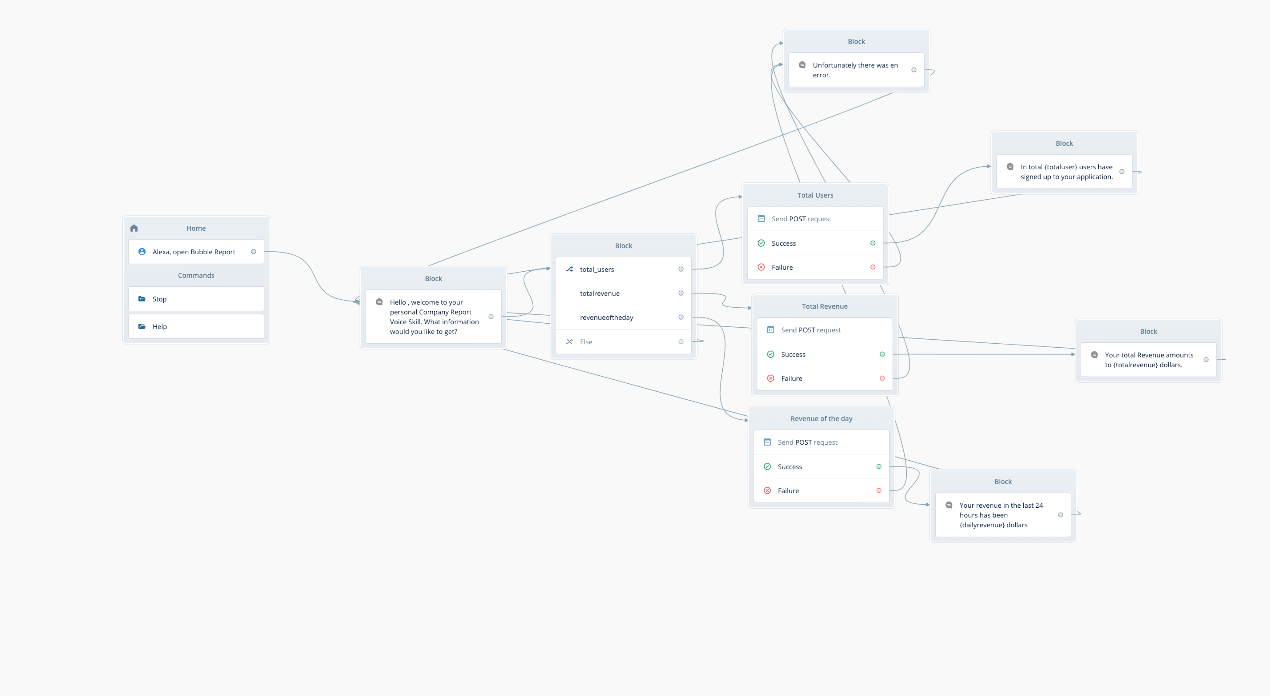Select the Help command
The height and width of the screenshot is (696, 1270).
tap(196, 326)
